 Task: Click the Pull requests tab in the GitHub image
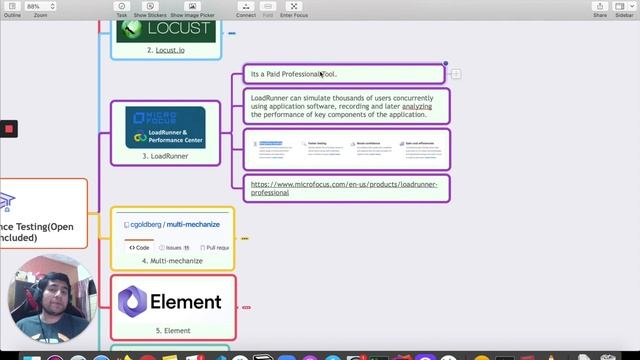click(x=215, y=248)
